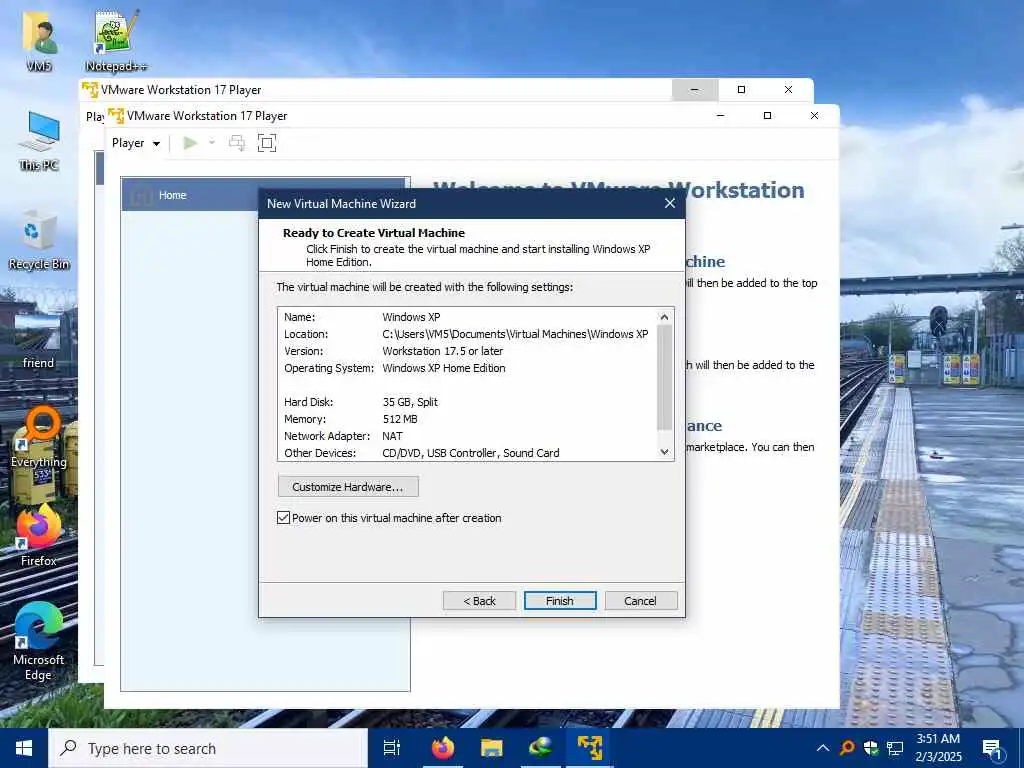Viewport: 1024px width, 768px height.
Task: Show hidden system tray icons chevron
Action: pyautogui.click(x=823, y=748)
